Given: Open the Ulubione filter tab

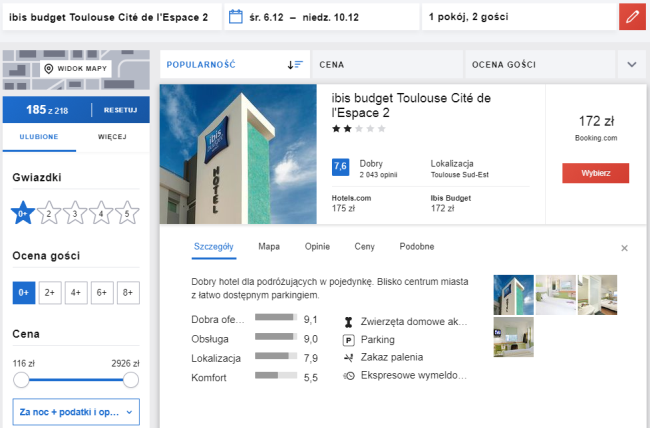Looking at the screenshot, I should [x=39, y=137].
